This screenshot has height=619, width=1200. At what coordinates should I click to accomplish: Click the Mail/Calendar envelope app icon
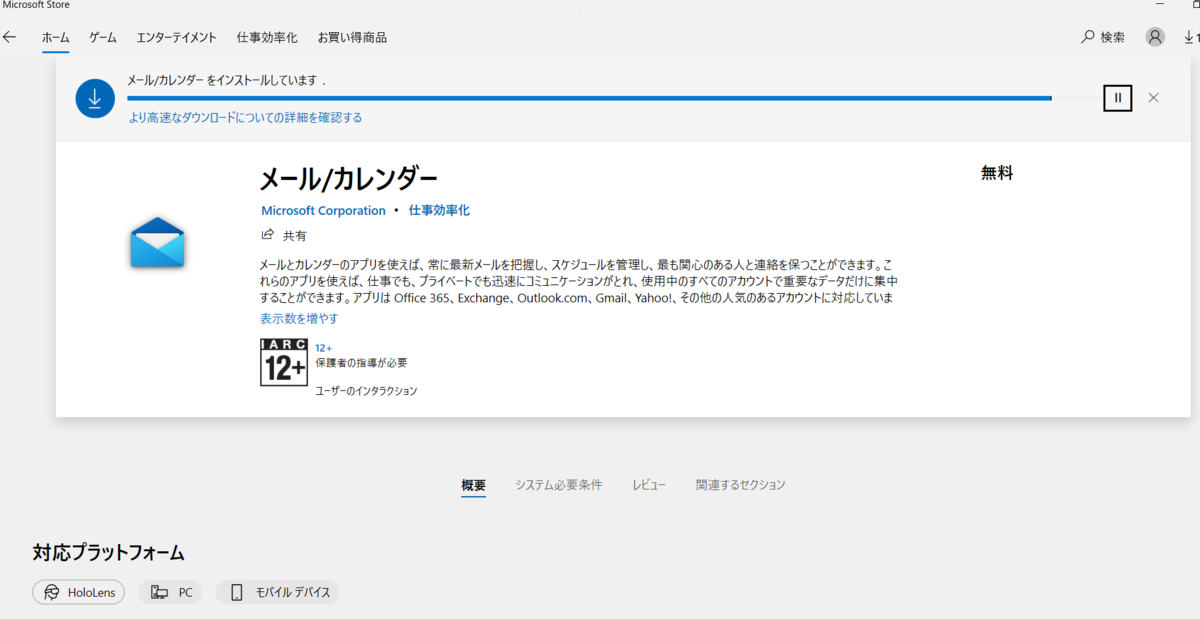point(157,242)
